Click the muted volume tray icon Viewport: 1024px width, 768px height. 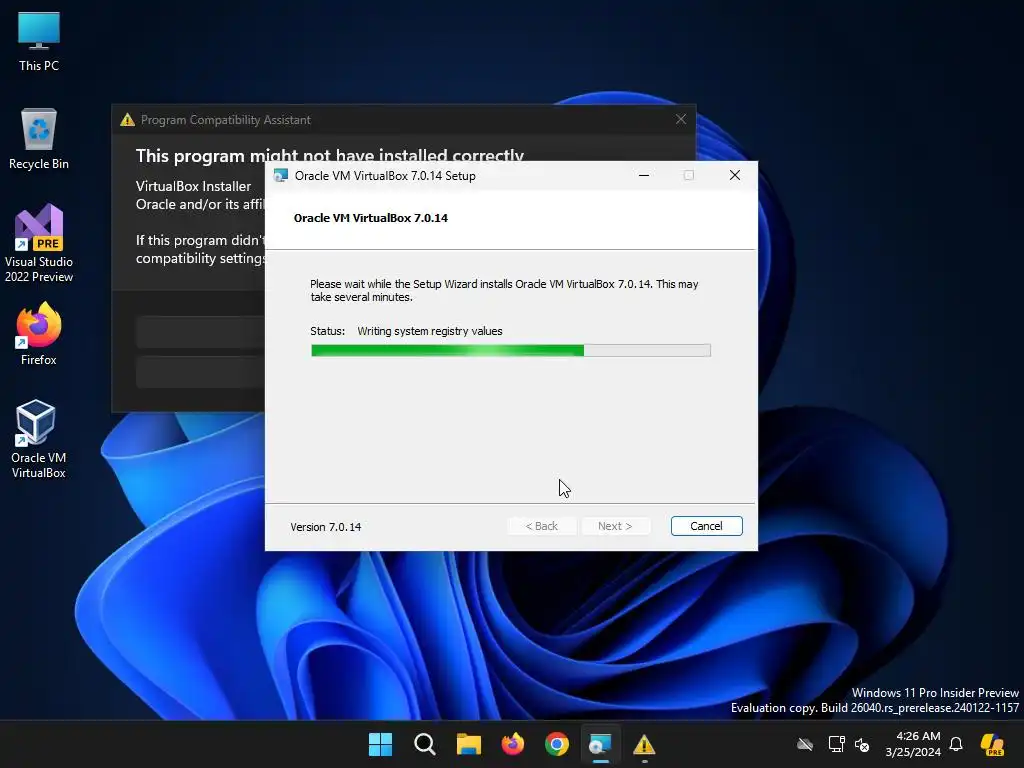tap(862, 744)
